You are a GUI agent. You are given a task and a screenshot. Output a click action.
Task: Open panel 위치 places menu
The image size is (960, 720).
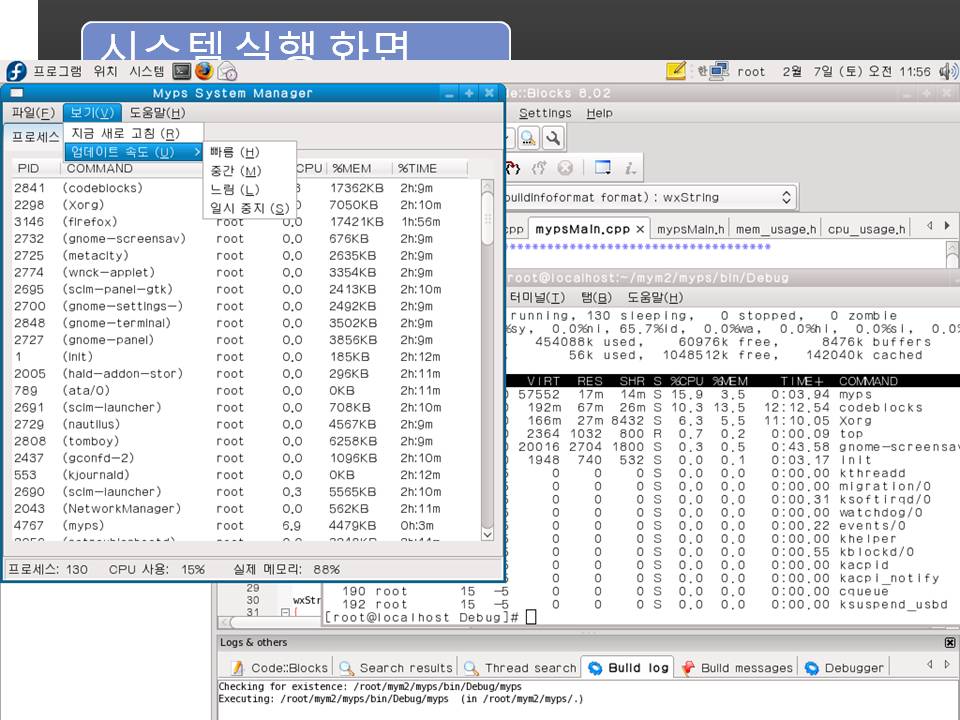[105, 72]
